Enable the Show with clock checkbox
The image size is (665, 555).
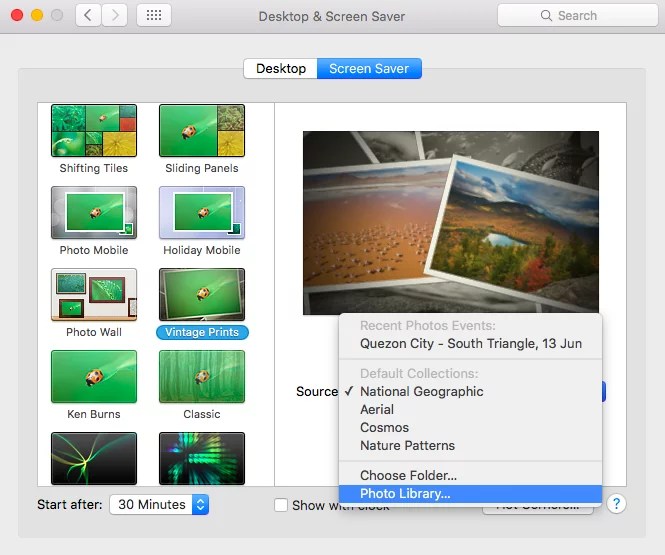[281, 505]
